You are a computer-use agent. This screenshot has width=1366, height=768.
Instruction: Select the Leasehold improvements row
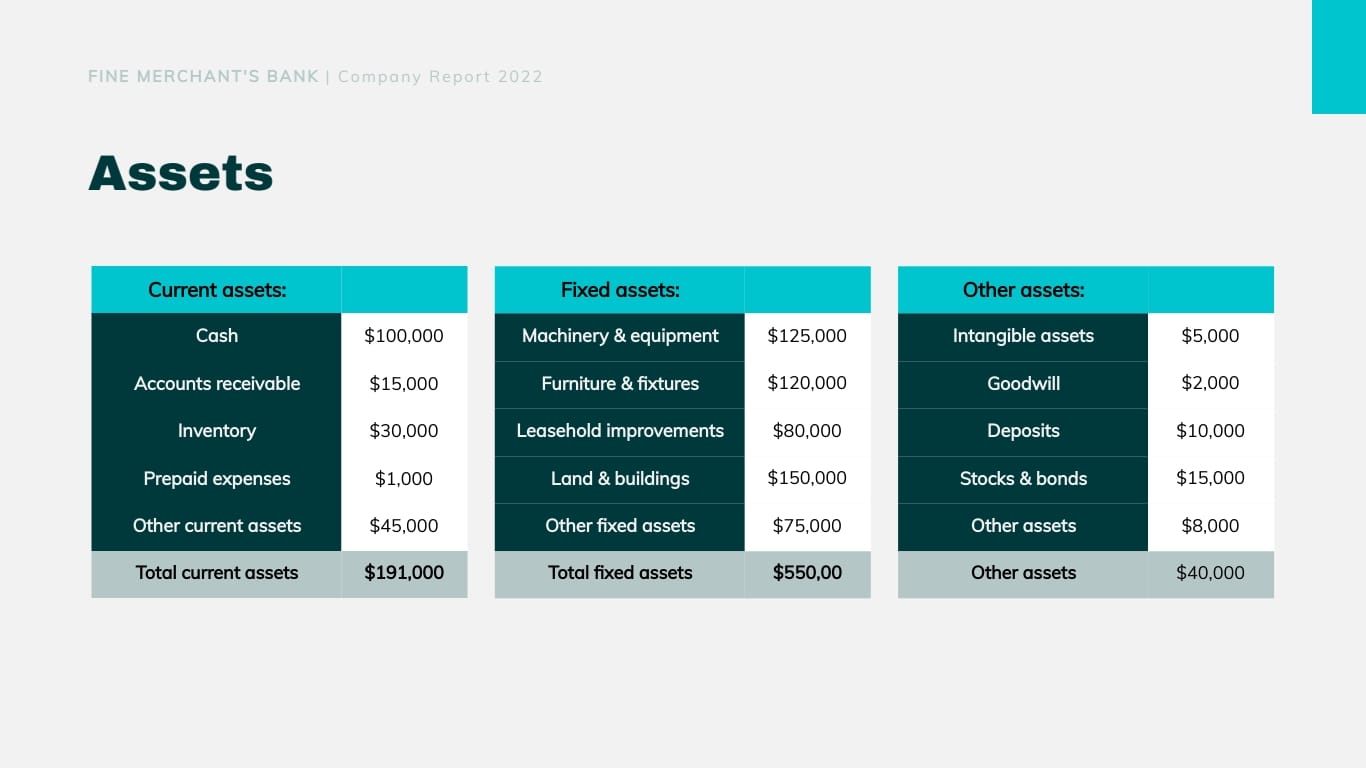pos(619,431)
